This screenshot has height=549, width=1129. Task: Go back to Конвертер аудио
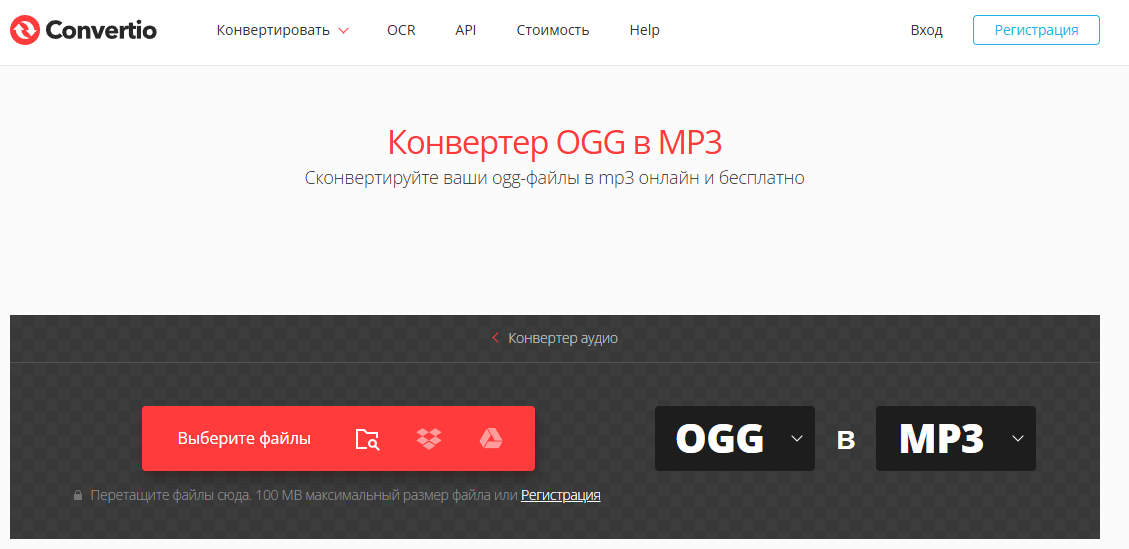coord(554,338)
